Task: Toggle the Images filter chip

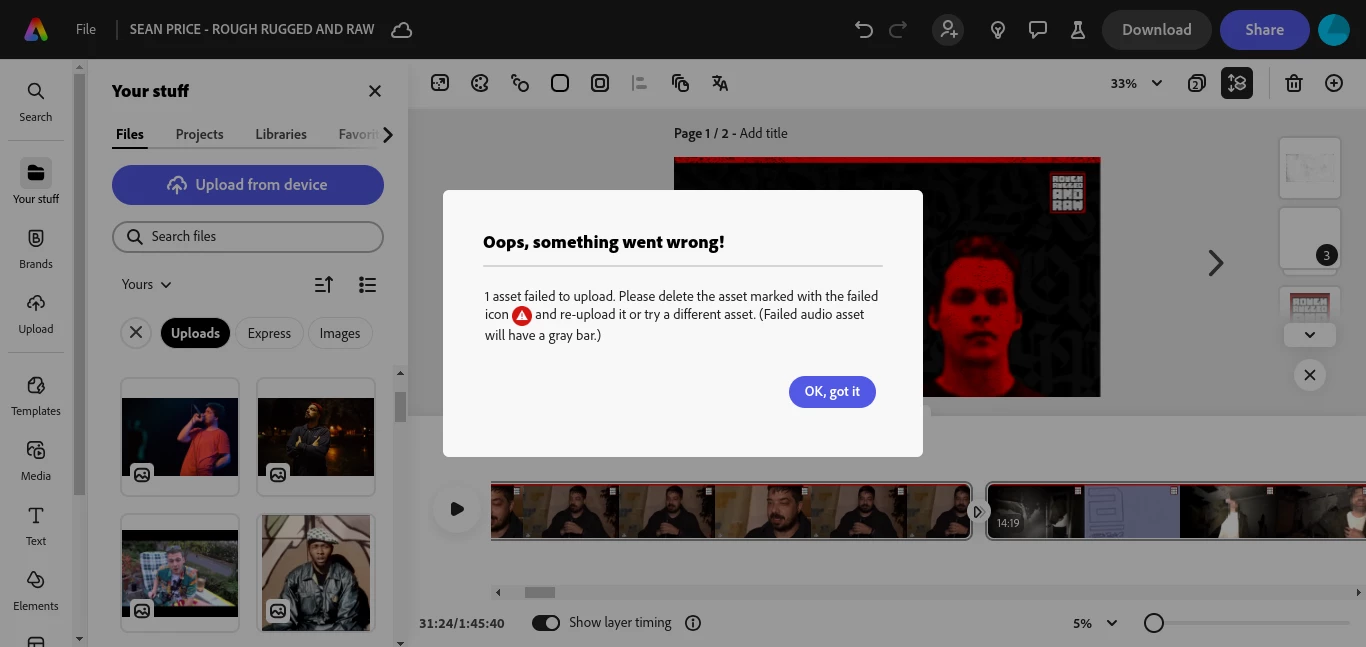Action: coord(340,333)
